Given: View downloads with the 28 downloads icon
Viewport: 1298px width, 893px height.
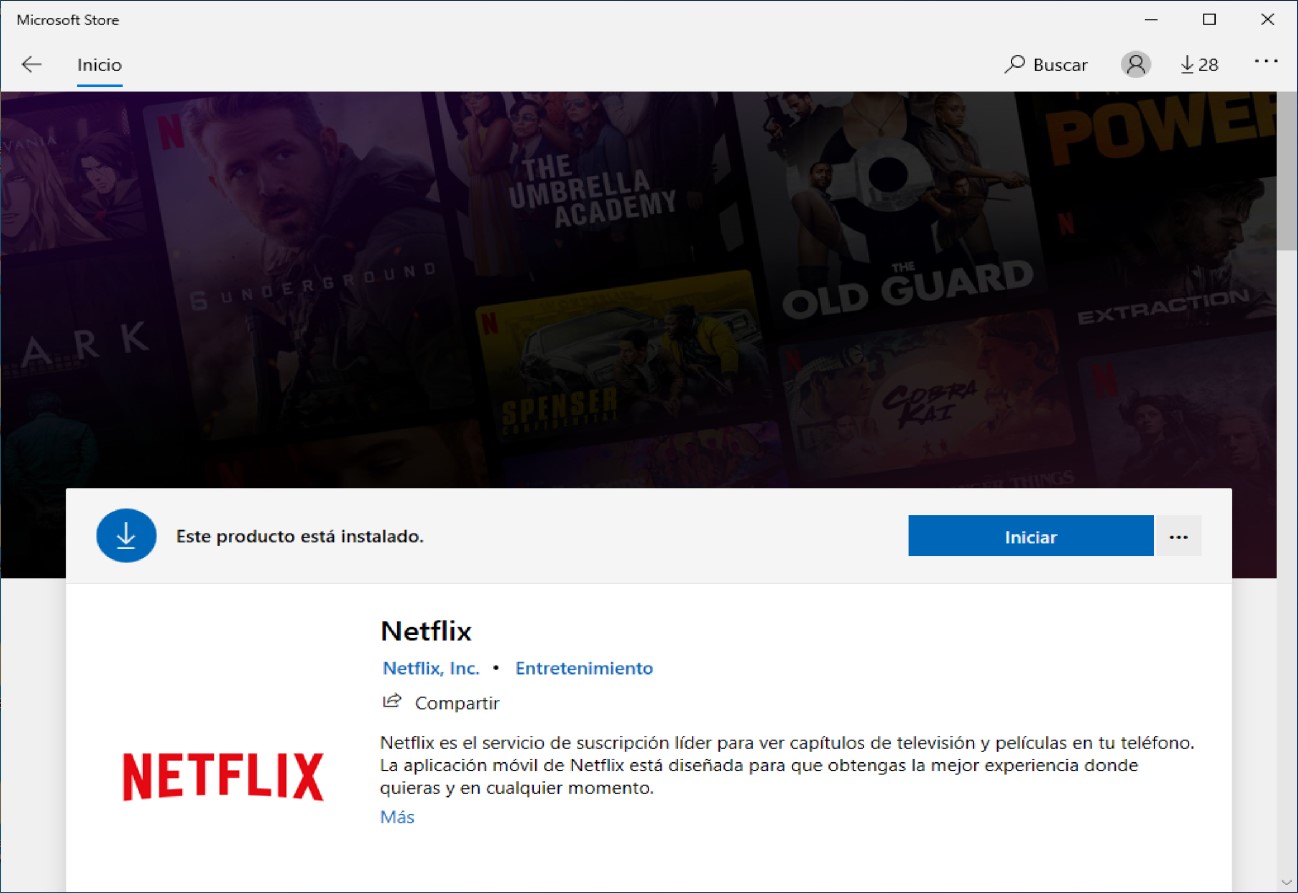Looking at the screenshot, I should 1198,64.
